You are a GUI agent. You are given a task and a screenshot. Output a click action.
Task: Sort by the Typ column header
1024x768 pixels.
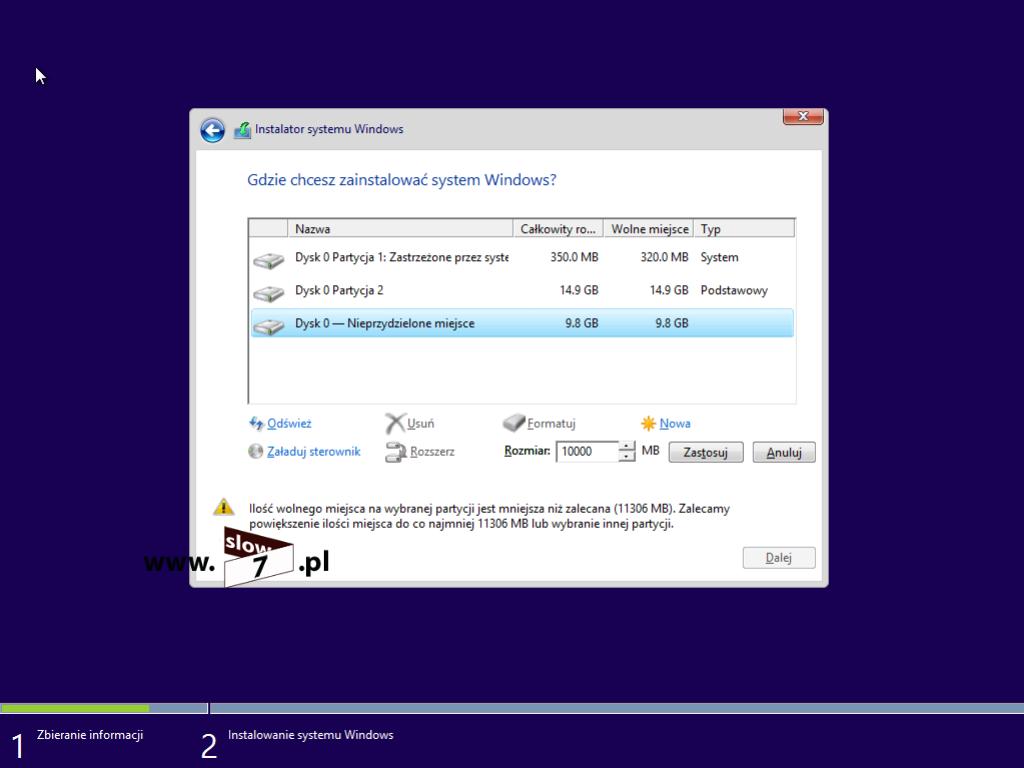tap(744, 229)
